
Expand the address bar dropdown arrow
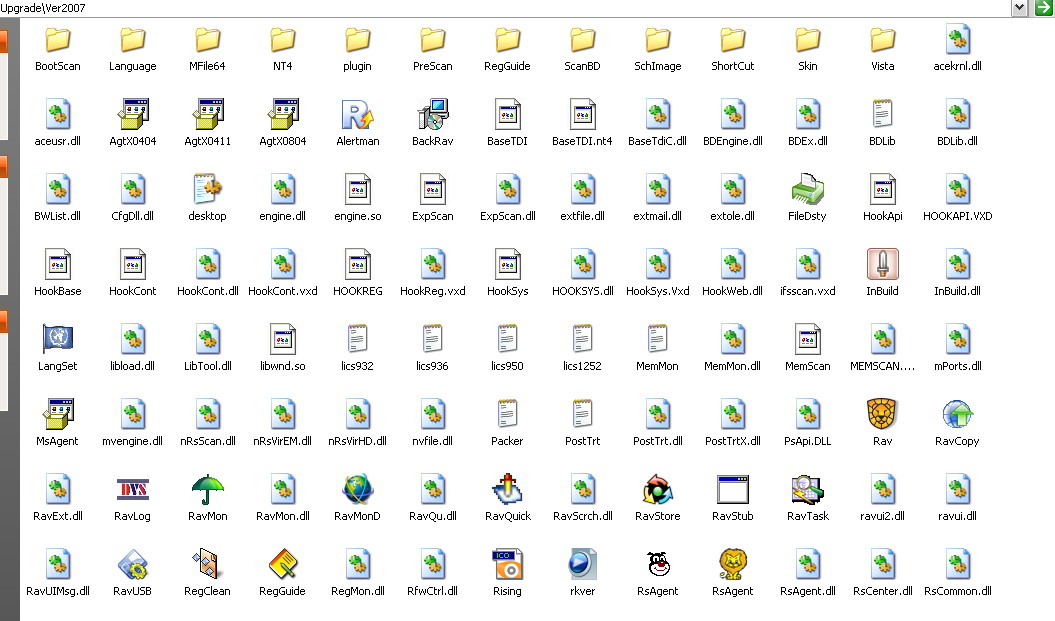pyautogui.click(x=1020, y=8)
